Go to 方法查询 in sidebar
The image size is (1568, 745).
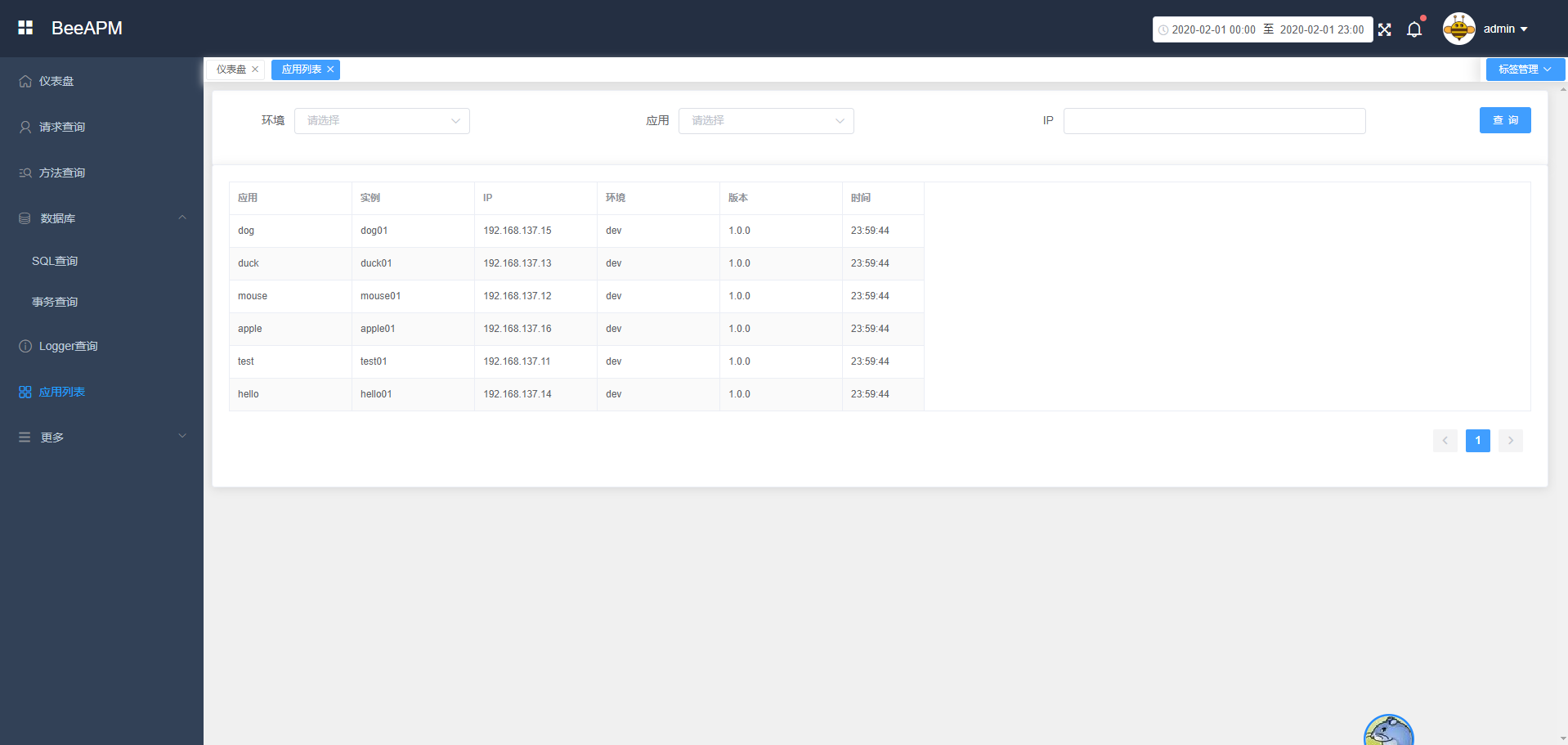(101, 173)
